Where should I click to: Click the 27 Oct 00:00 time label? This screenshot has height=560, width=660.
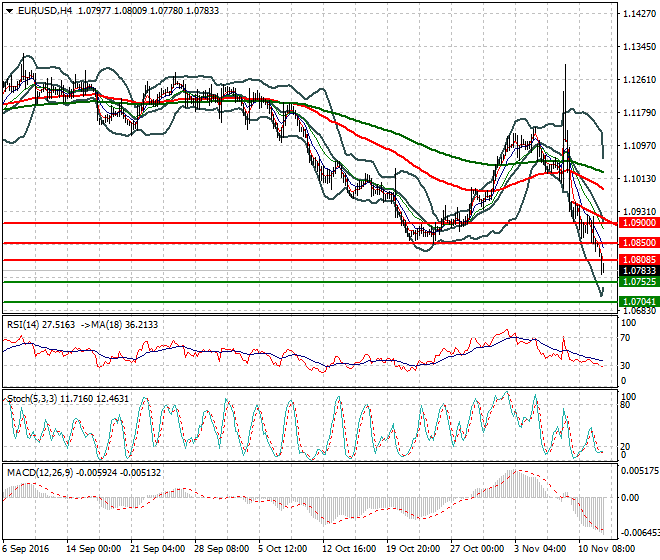click(477, 549)
